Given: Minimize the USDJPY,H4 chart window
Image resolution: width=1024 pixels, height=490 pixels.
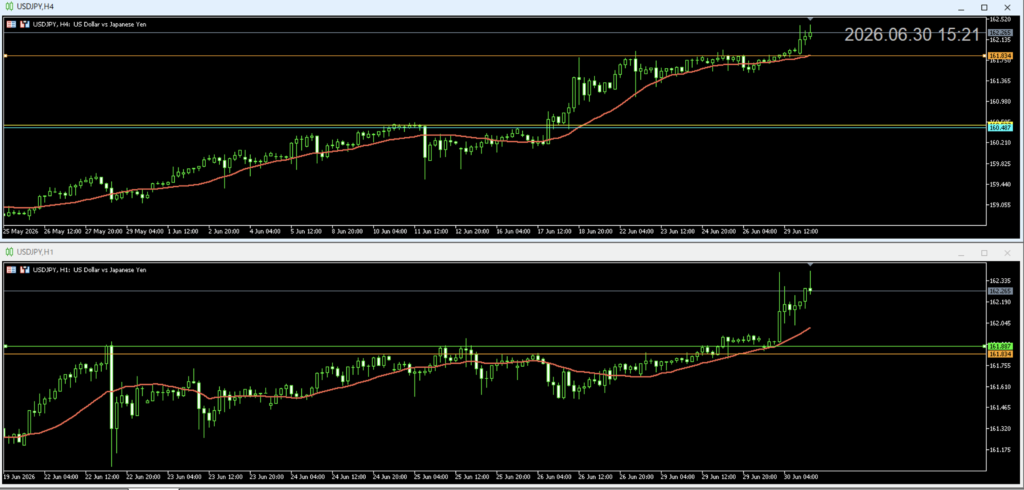Looking at the screenshot, I should coord(961,7).
